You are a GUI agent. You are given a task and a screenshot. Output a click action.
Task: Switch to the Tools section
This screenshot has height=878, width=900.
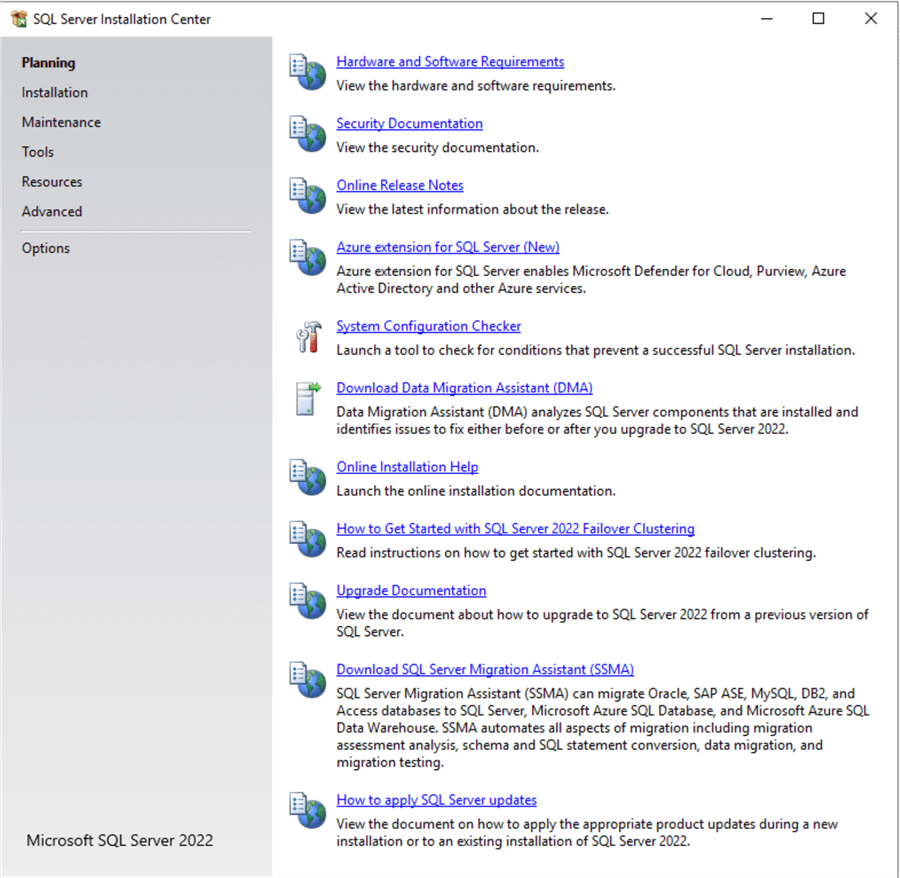coord(37,152)
